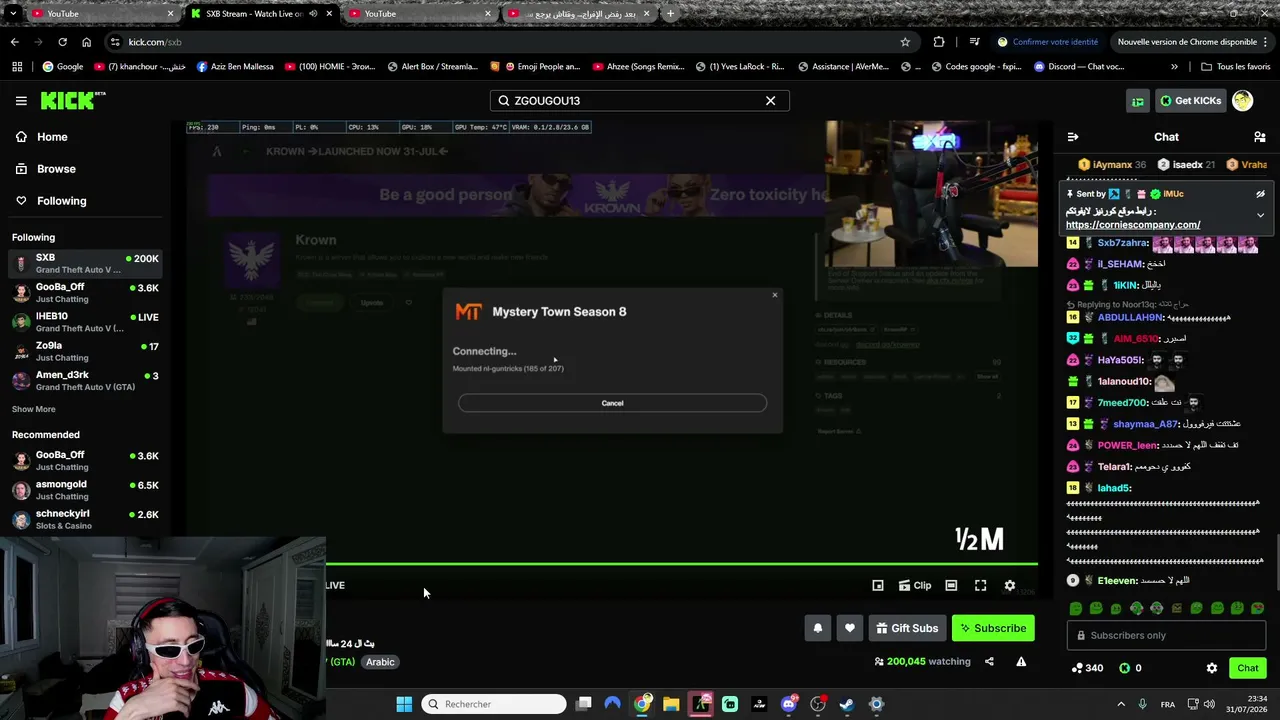Image resolution: width=1280 pixels, height=720 pixels.
Task: Open the Windows Start menu
Action: tap(404, 704)
